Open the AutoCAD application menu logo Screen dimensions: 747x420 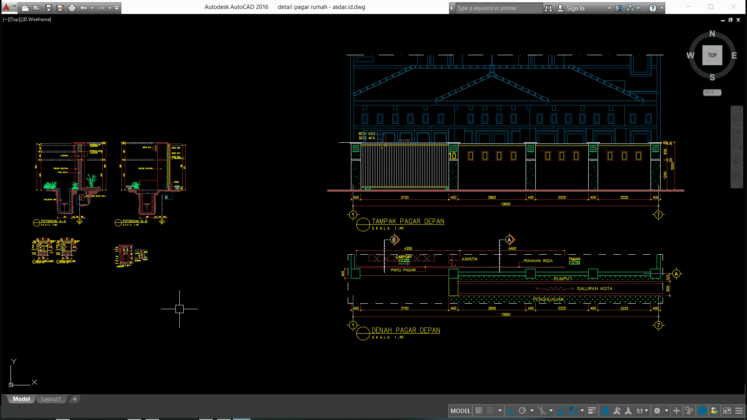[7, 7]
